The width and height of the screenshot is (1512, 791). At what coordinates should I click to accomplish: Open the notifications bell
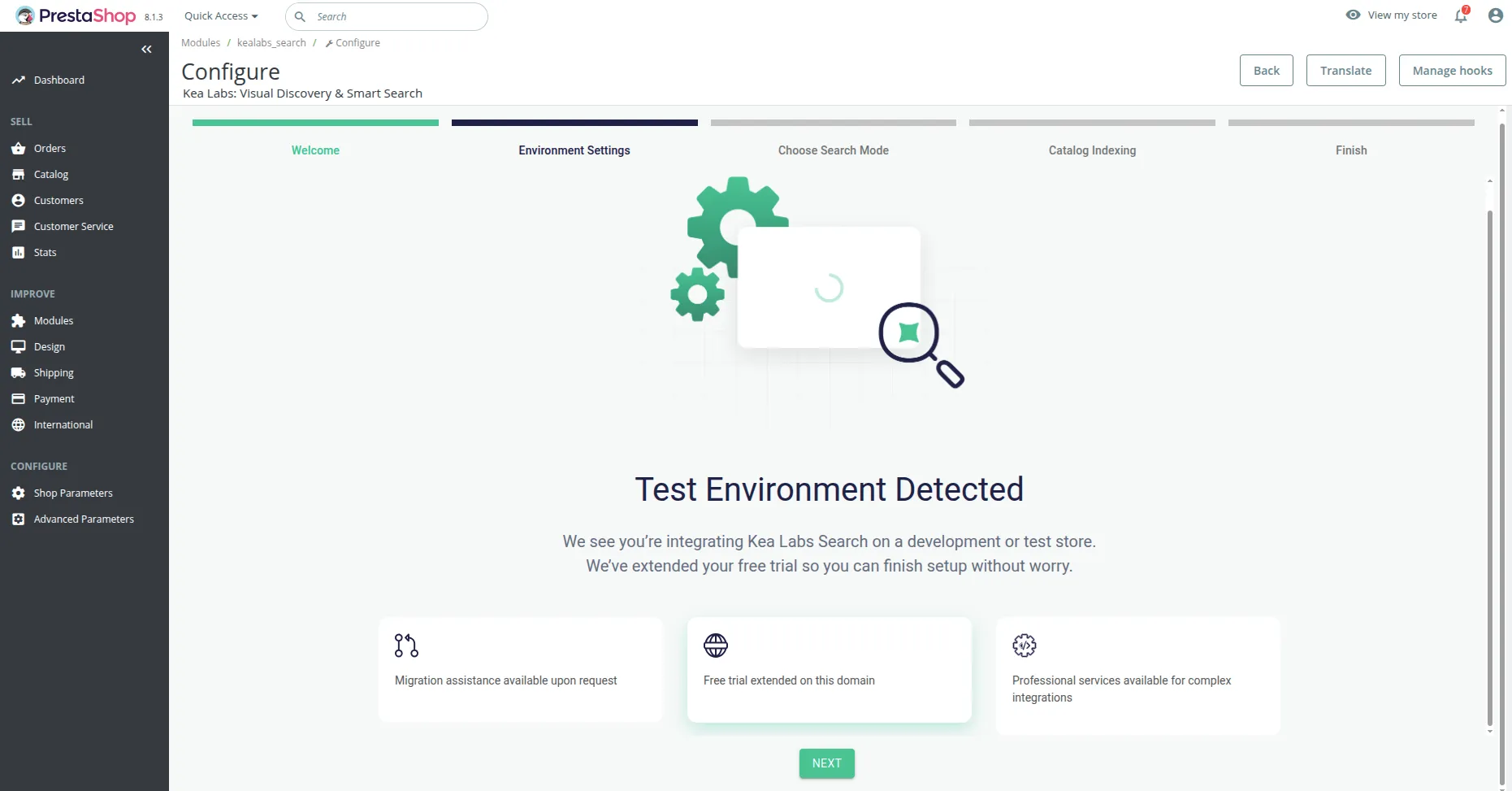[1460, 16]
